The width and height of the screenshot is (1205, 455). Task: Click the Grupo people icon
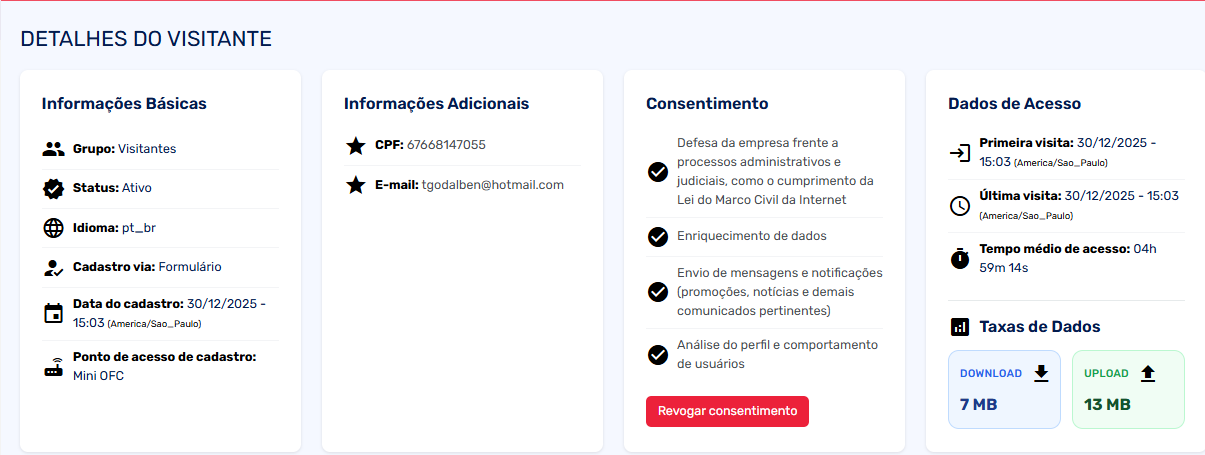point(54,149)
